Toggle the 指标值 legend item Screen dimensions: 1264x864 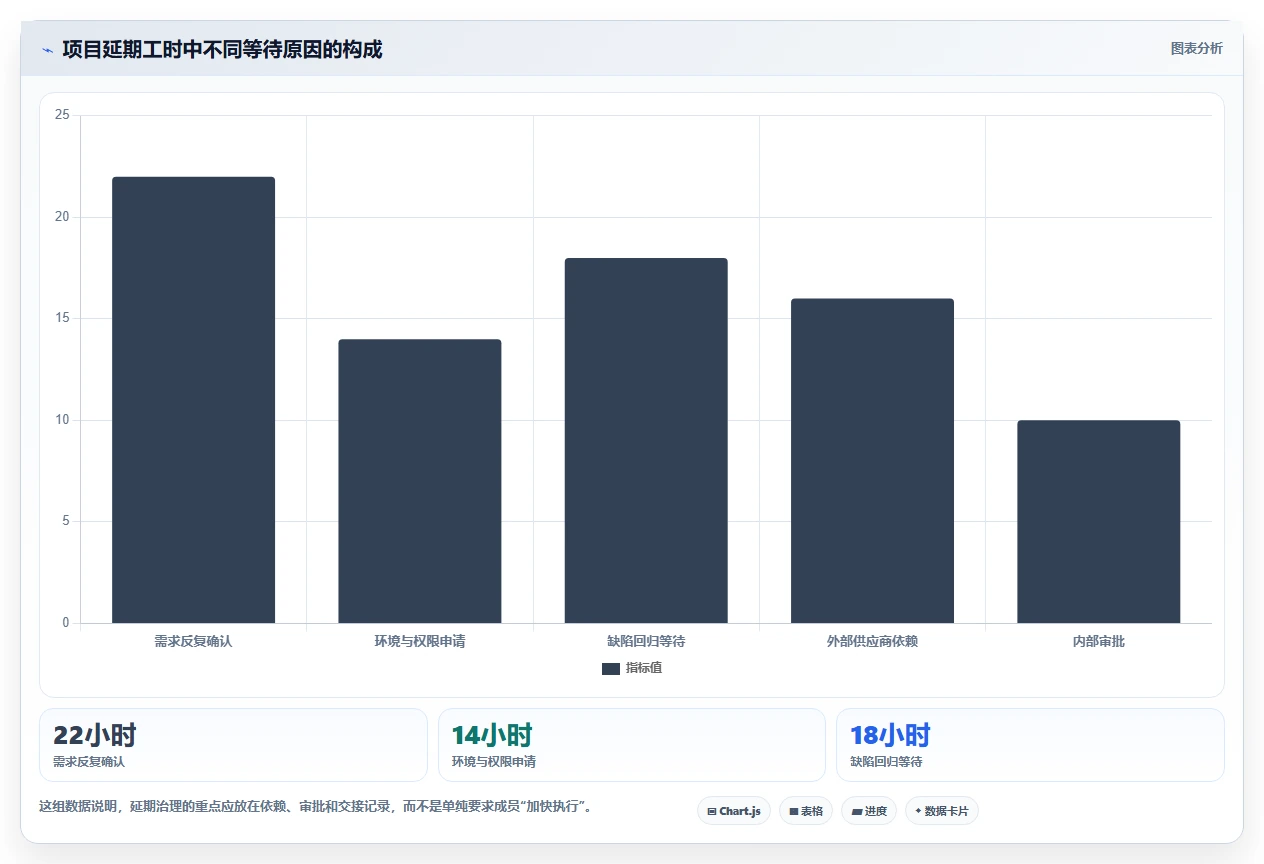tap(632, 668)
